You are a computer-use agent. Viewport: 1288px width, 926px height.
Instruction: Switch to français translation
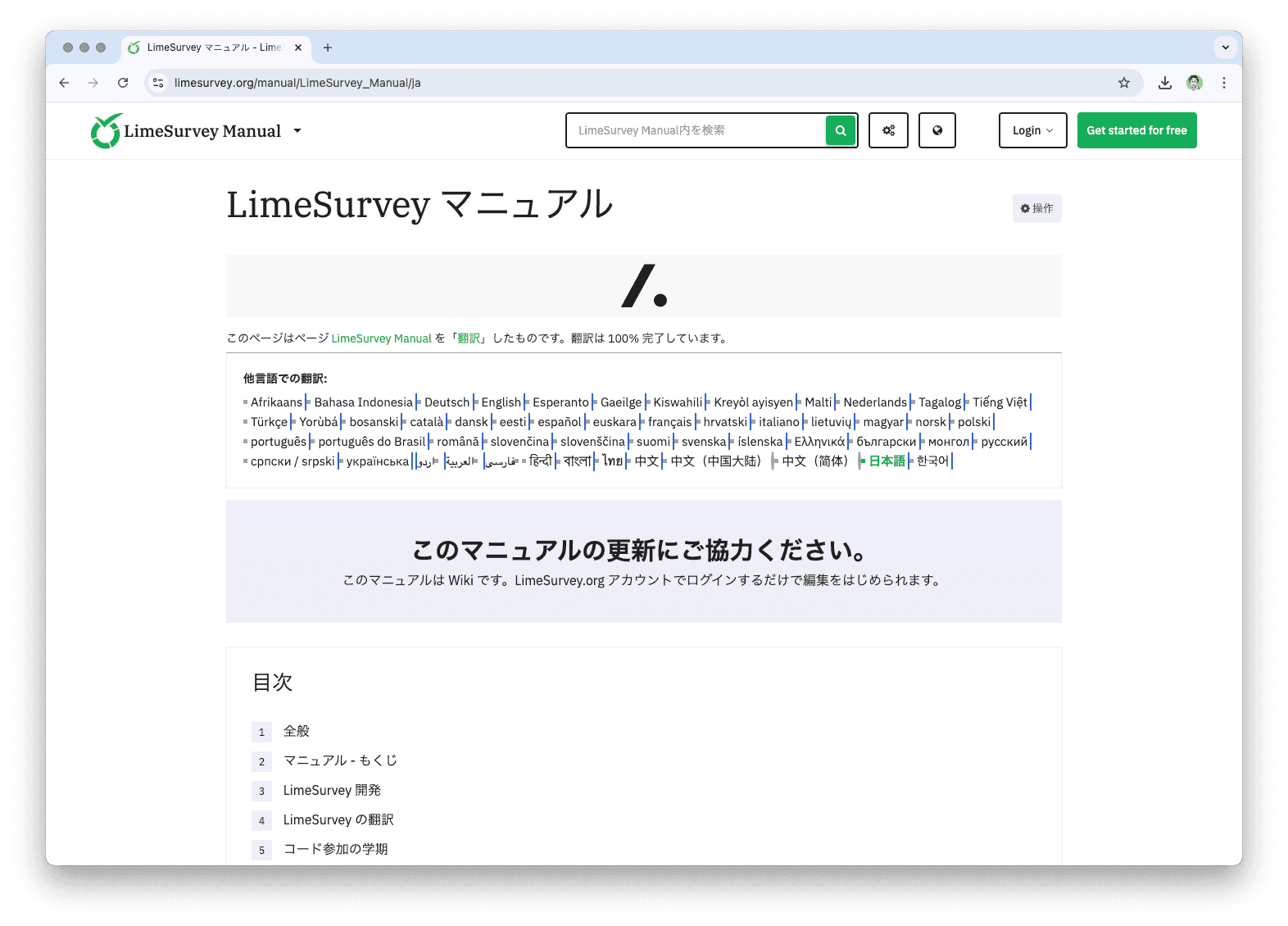pos(670,422)
